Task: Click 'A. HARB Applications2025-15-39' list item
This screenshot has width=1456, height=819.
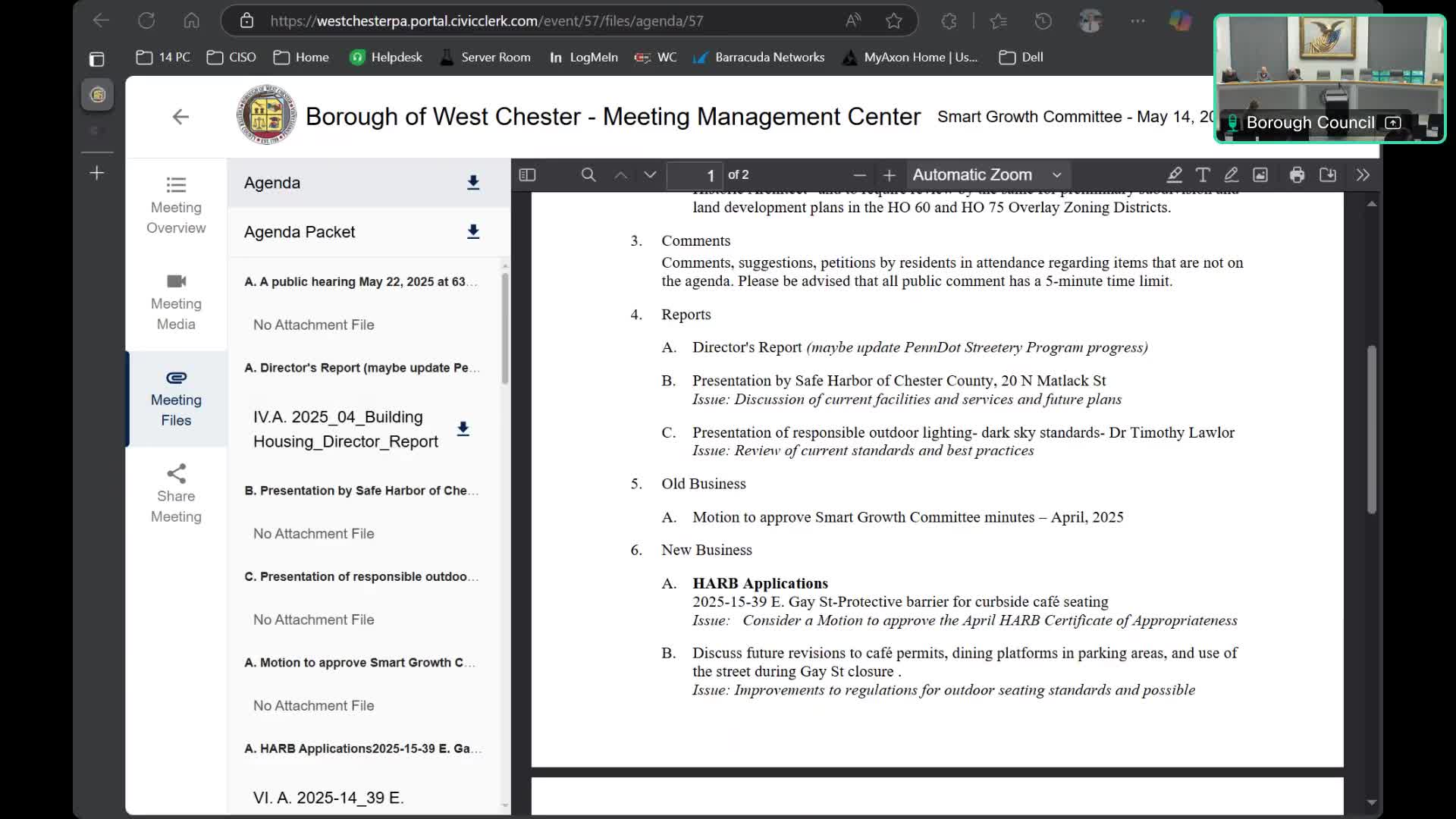Action: [362, 748]
